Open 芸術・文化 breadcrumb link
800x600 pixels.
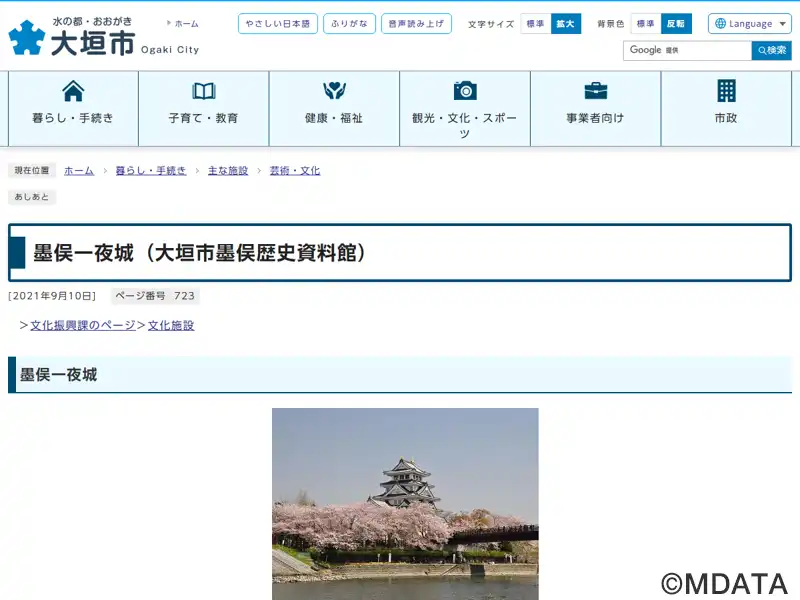(x=295, y=170)
